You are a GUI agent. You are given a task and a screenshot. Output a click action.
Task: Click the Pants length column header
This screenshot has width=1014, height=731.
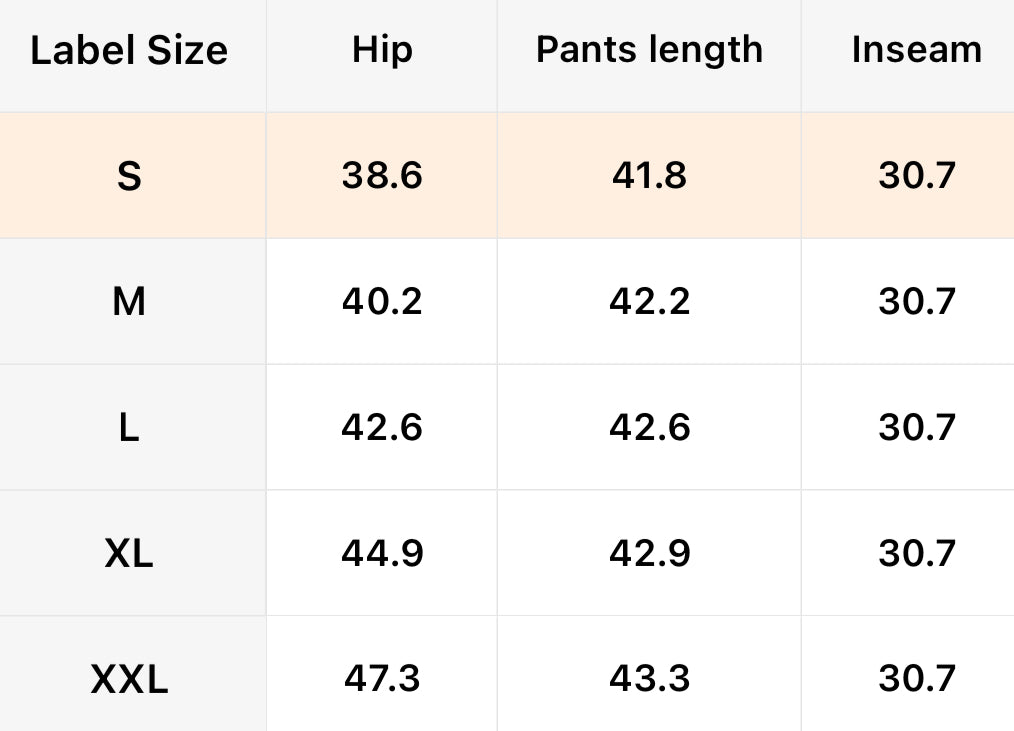pos(649,50)
